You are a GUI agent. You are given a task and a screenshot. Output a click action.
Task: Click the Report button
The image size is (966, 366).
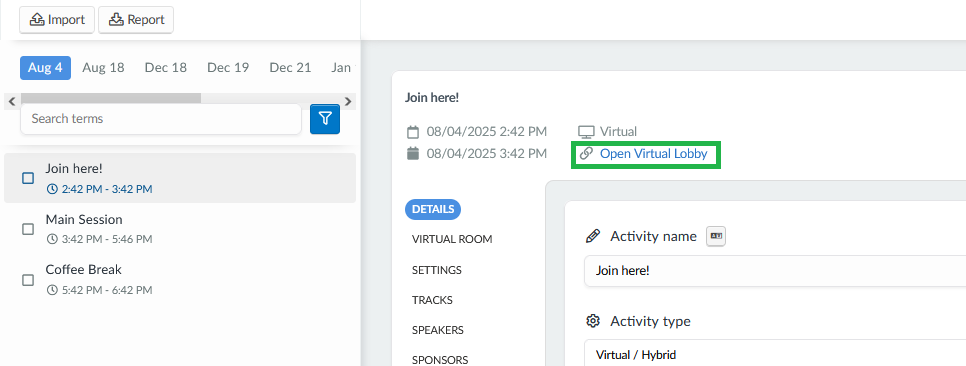point(136,20)
